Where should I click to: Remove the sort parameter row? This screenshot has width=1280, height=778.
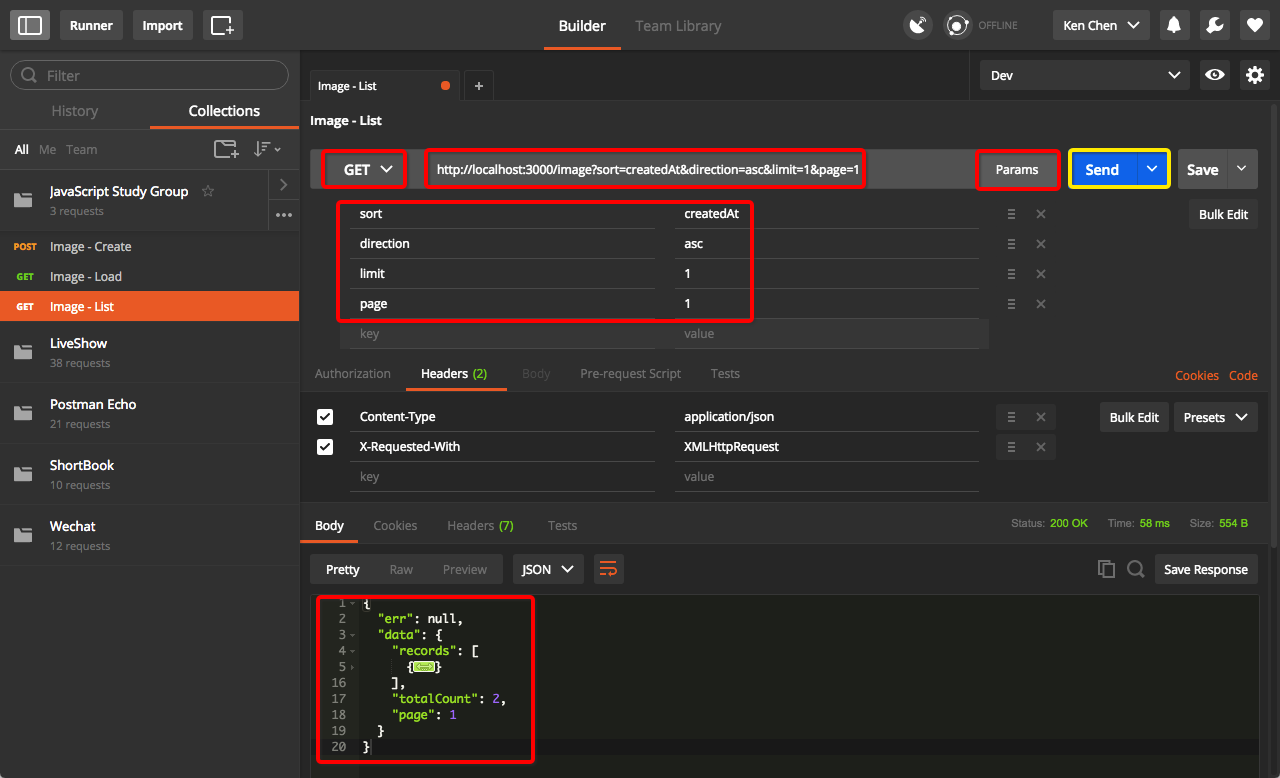[x=1041, y=214]
